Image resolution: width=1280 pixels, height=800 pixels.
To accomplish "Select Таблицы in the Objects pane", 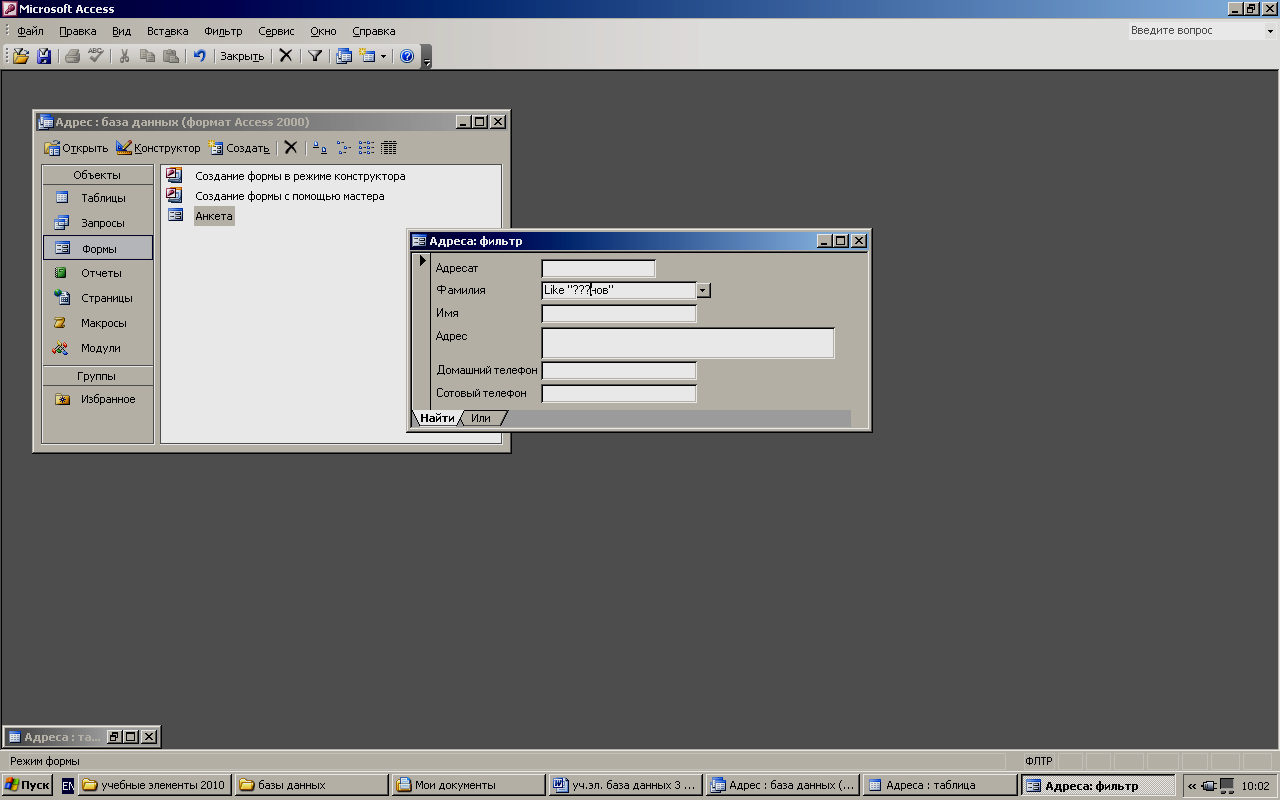I will 98,198.
